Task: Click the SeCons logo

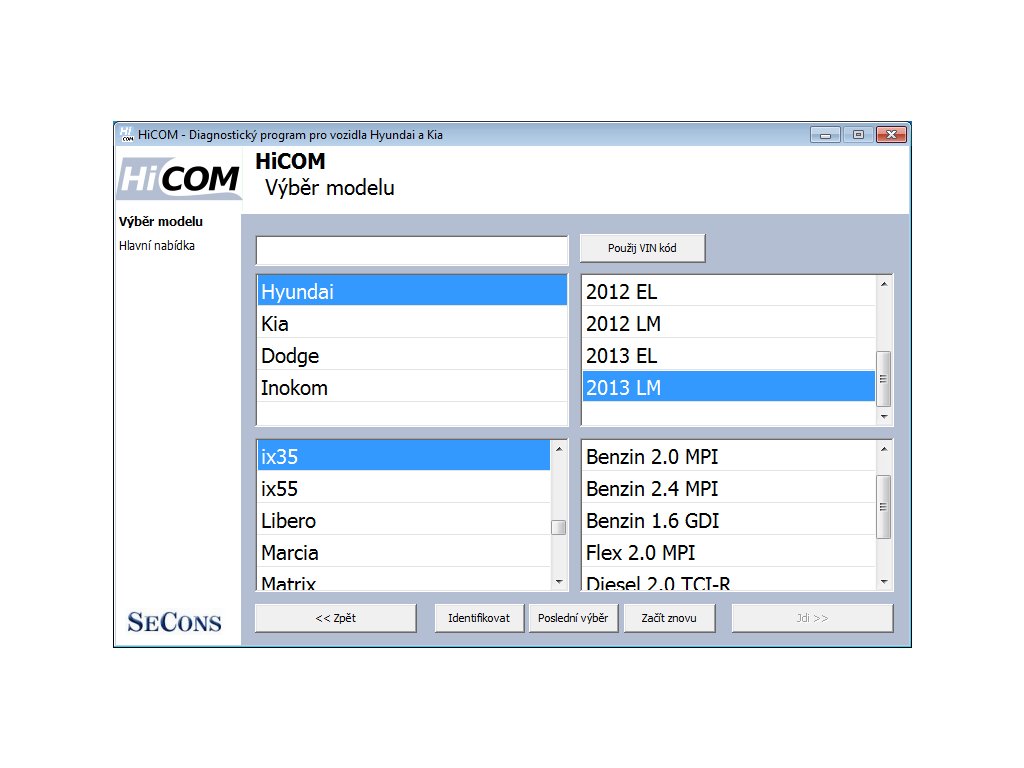Action: [174, 622]
